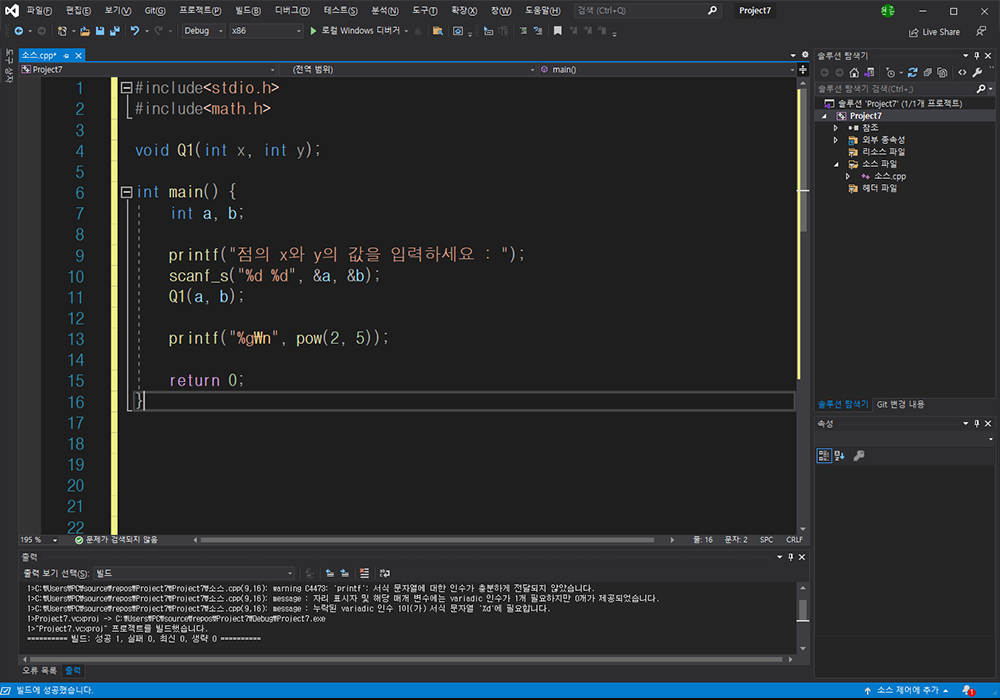Go to next message in output panel
This screenshot has height=700, width=1000.
tap(344, 573)
